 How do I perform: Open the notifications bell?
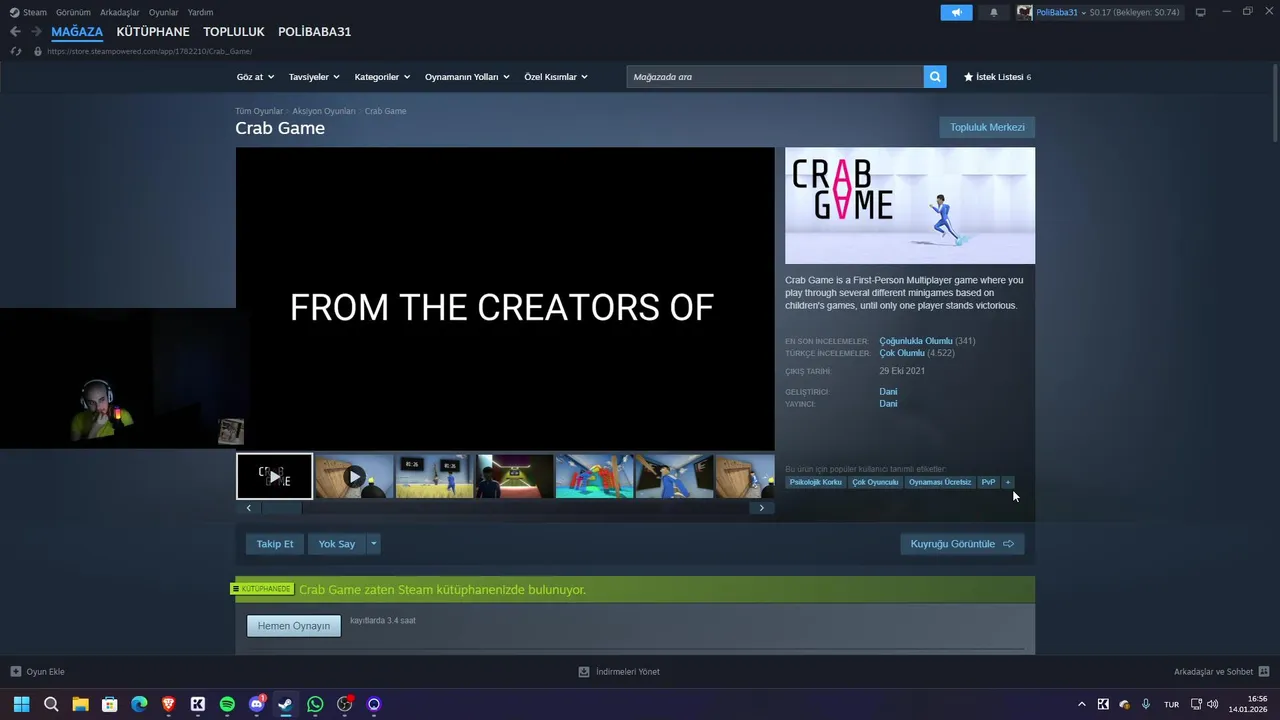coord(993,12)
